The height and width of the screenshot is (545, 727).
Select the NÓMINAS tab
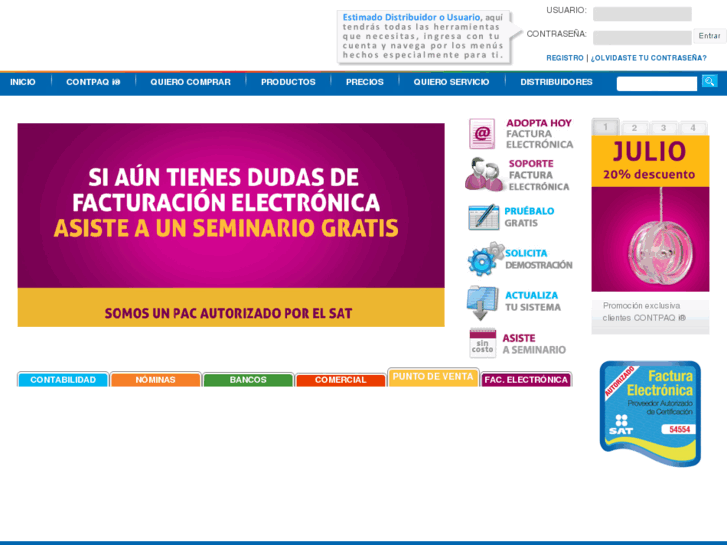(155, 379)
